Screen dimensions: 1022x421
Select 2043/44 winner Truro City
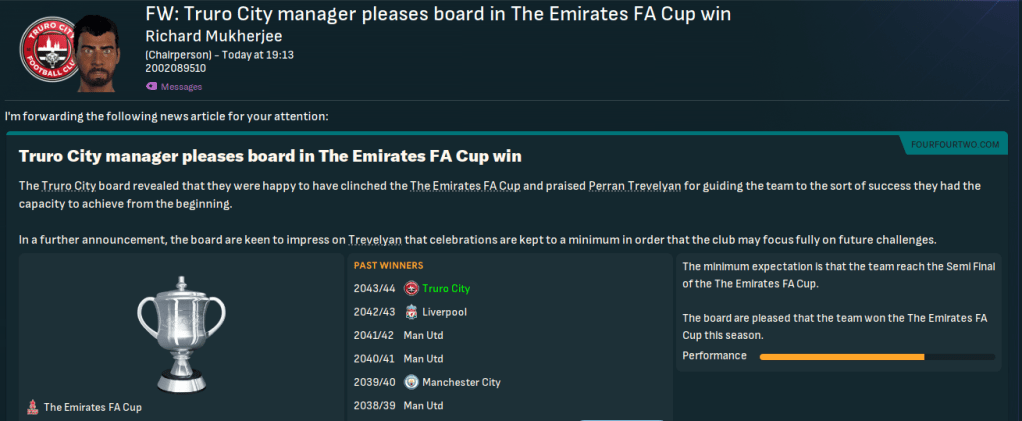point(445,288)
